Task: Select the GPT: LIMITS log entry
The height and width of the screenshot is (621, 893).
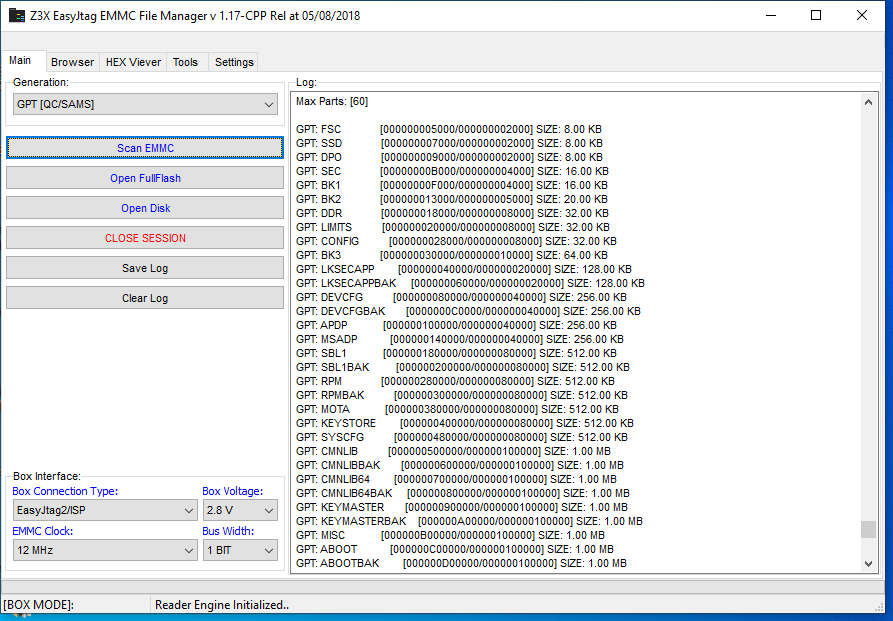Action: point(452,227)
